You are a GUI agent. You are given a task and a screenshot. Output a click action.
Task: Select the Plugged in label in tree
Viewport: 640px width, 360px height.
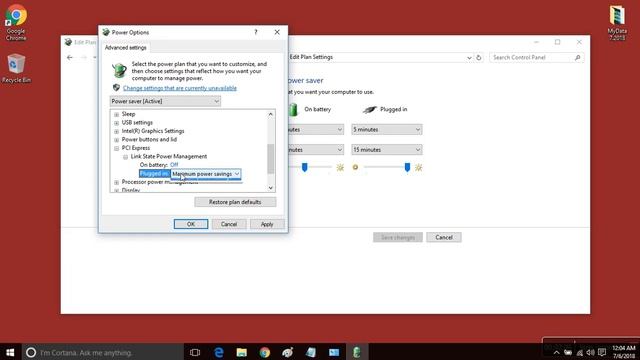tap(154, 174)
